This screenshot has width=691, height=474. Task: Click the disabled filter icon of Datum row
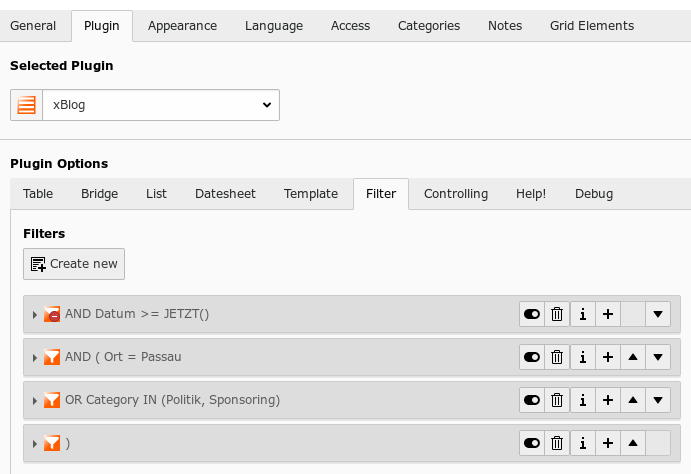pyautogui.click(x=52, y=314)
